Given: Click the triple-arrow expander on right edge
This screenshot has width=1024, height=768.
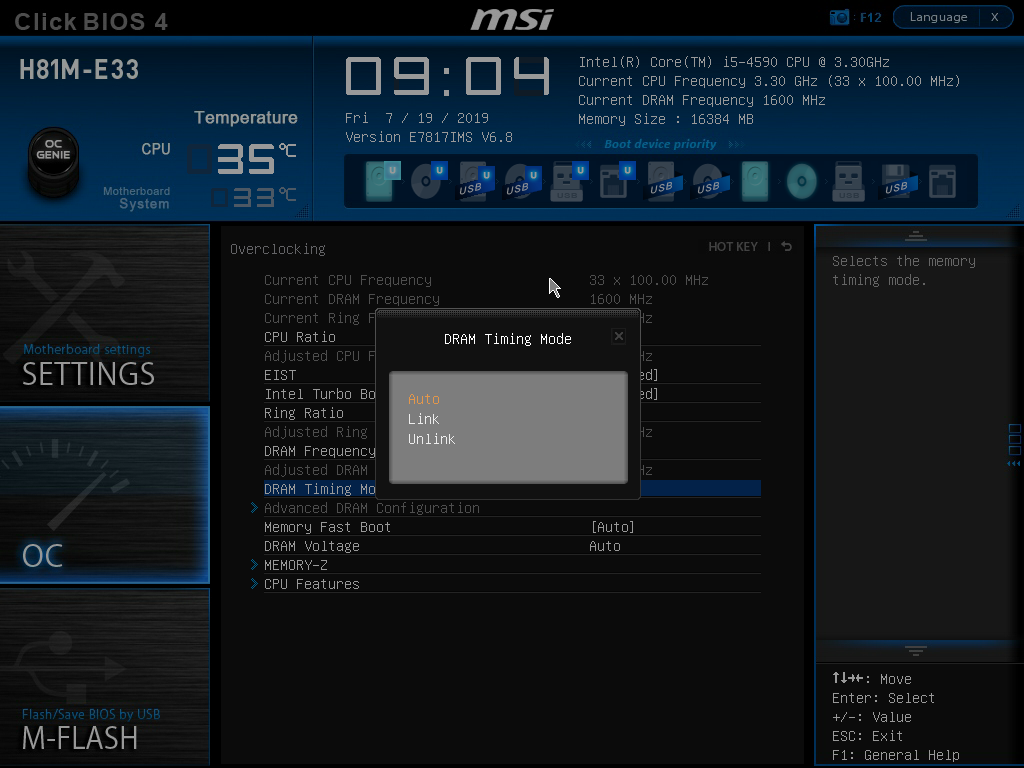Looking at the screenshot, I should point(1014,463).
